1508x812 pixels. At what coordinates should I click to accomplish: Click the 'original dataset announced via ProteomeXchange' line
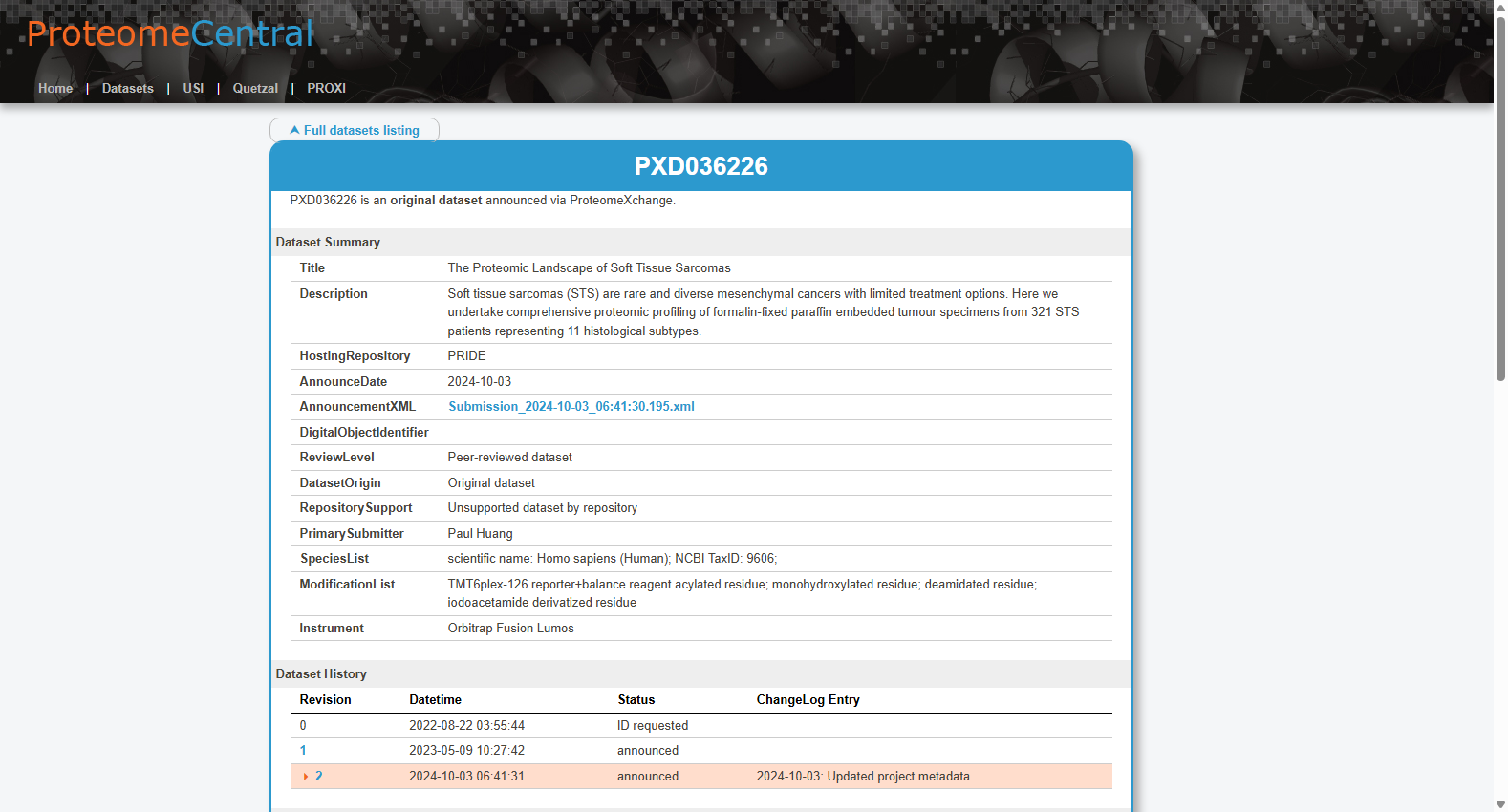483,200
